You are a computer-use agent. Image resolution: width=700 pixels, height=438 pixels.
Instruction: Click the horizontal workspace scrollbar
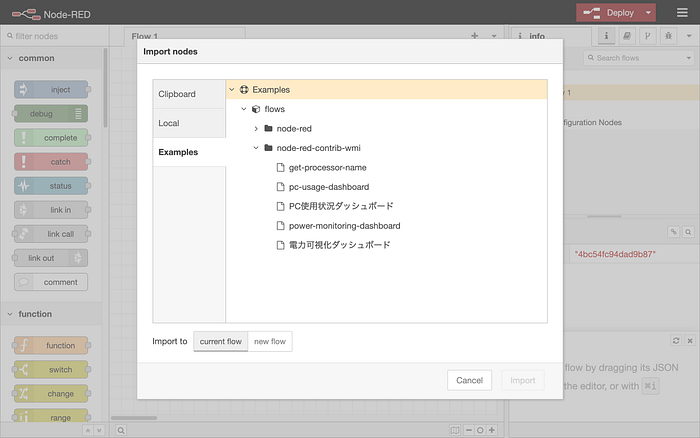tap(134, 418)
